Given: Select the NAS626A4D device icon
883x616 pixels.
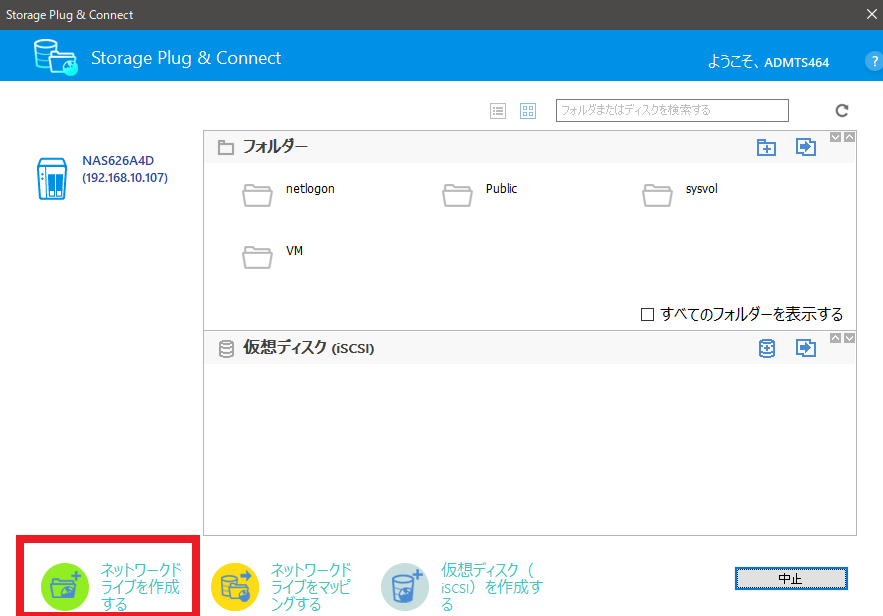Looking at the screenshot, I should (x=52, y=178).
